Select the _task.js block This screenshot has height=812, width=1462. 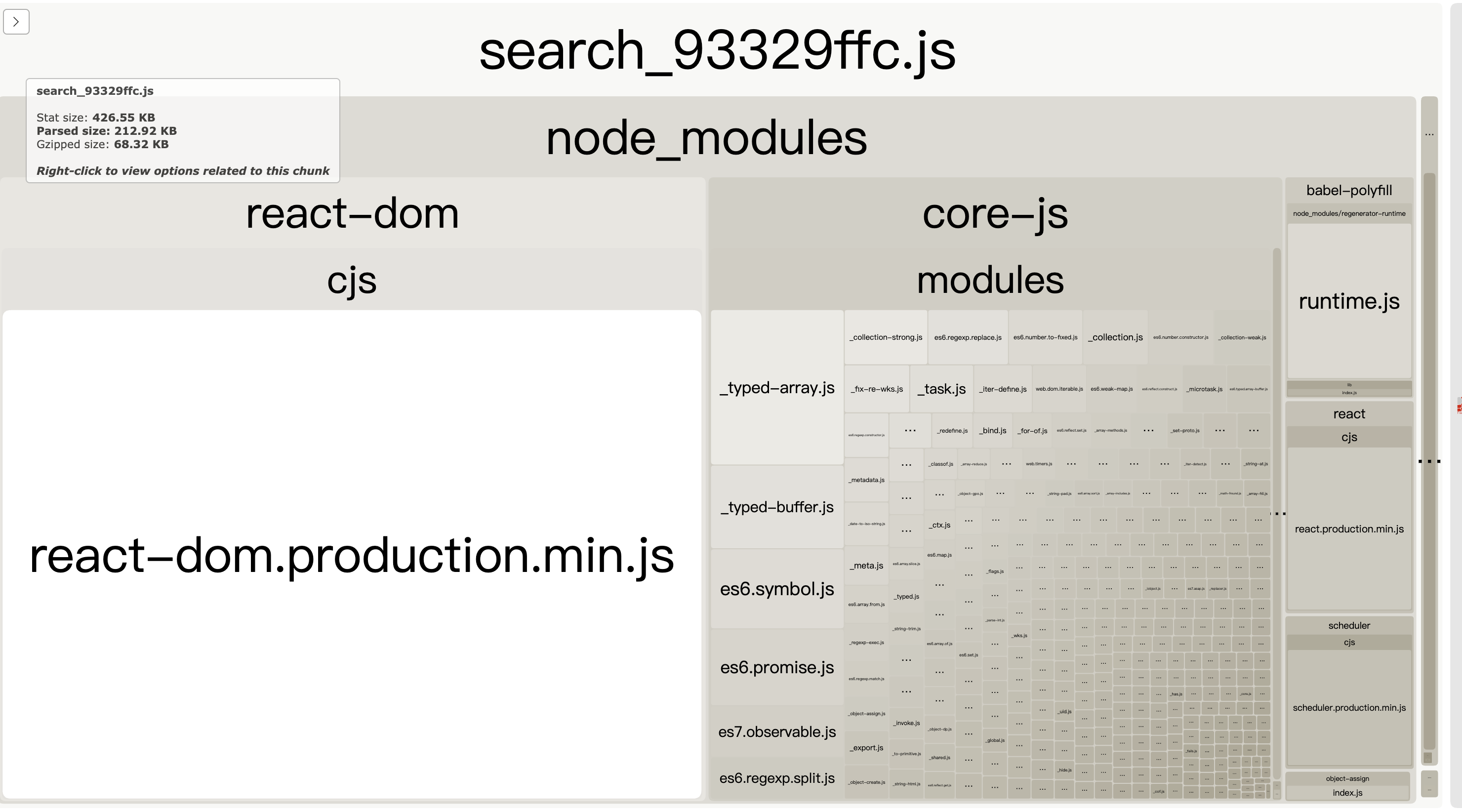[941, 389]
